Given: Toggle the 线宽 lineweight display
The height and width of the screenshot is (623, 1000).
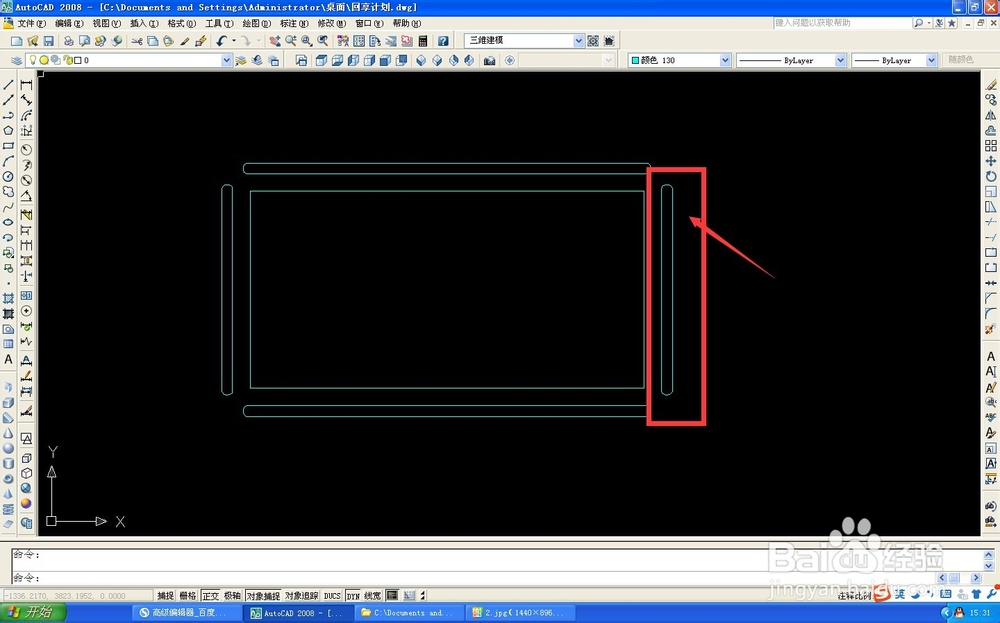Looking at the screenshot, I should click(372, 596).
